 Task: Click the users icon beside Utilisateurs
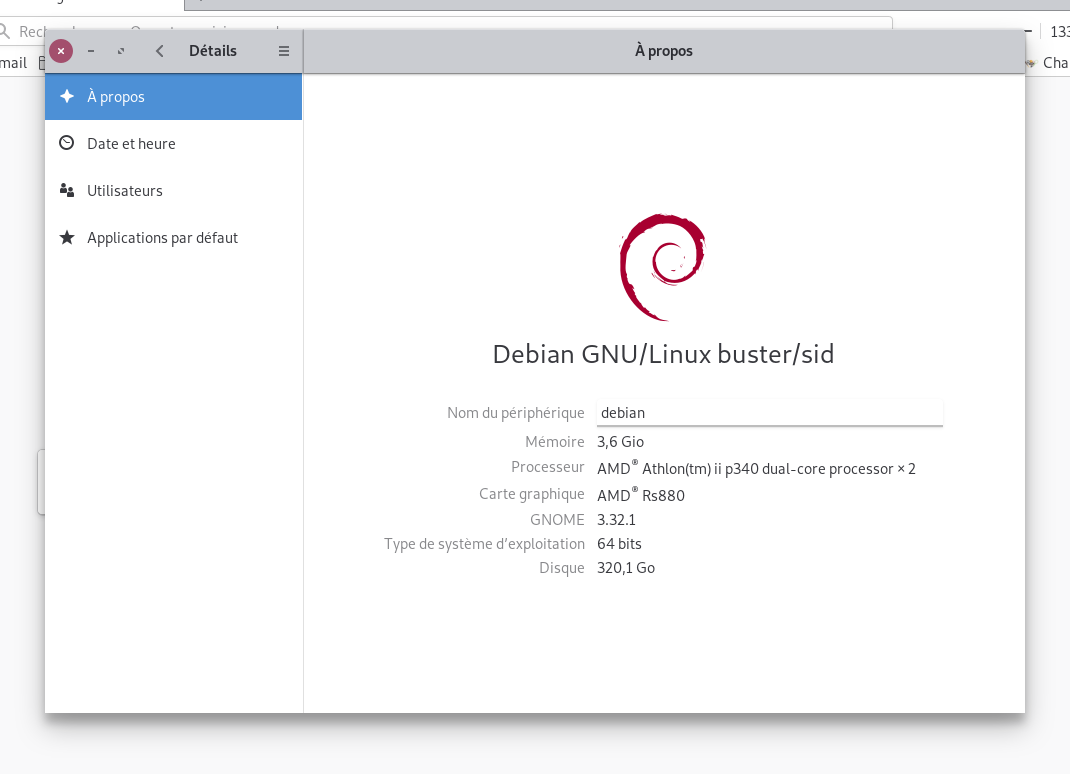pos(67,190)
